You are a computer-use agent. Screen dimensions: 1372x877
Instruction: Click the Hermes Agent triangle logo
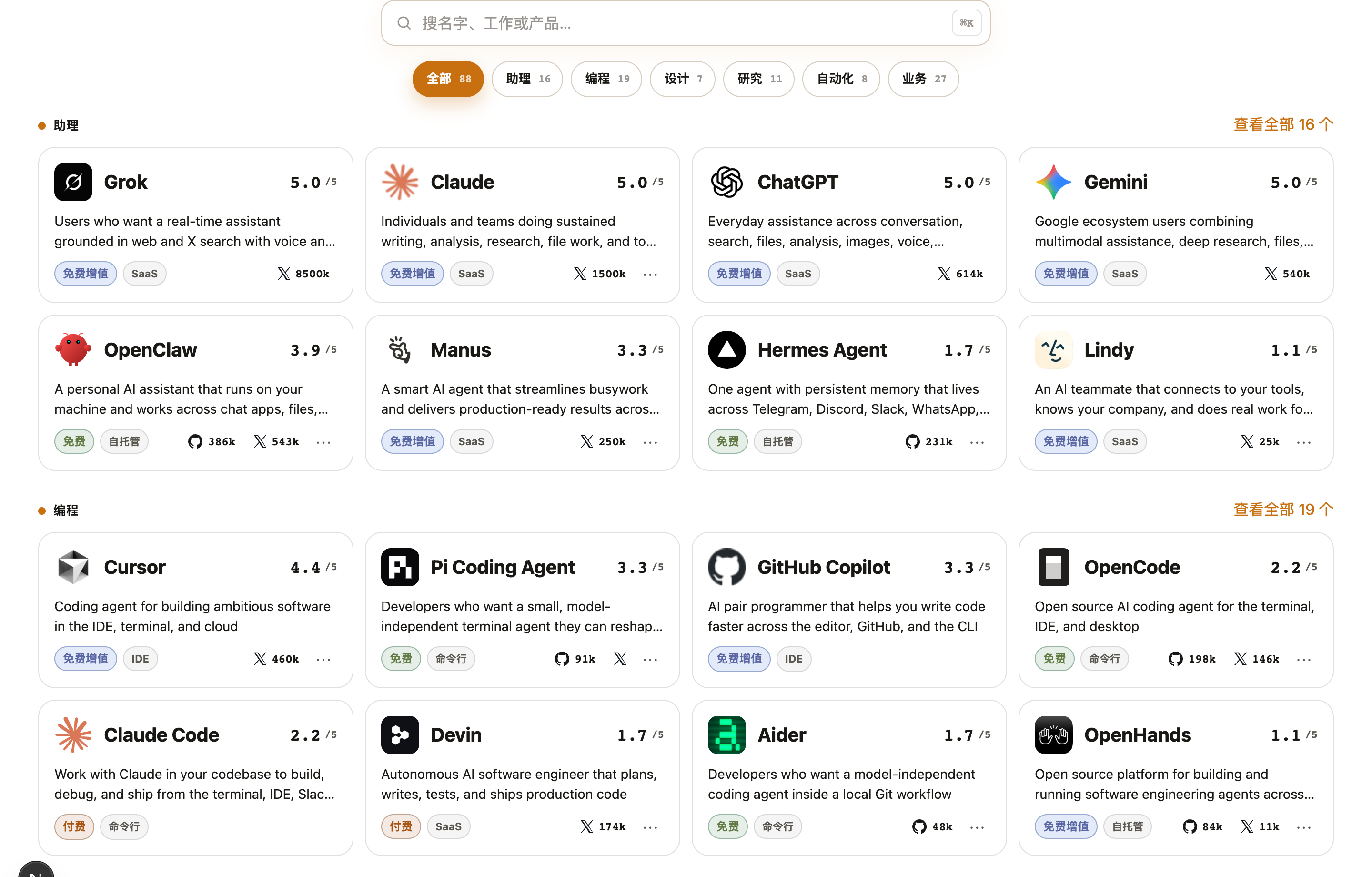(x=726, y=349)
